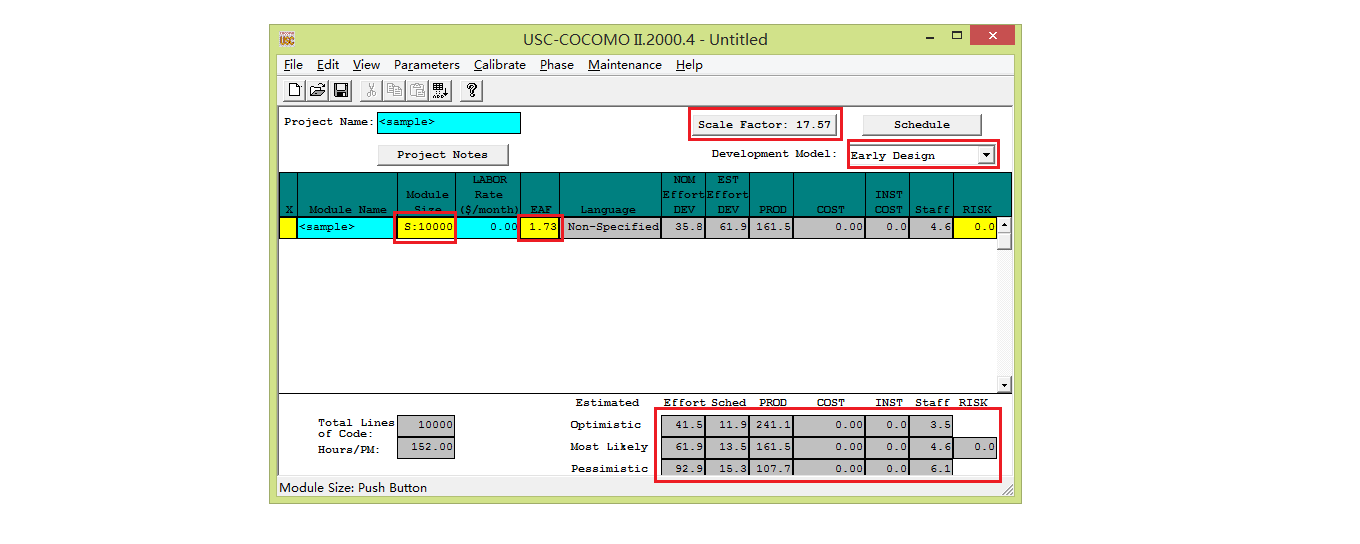This screenshot has height=544, width=1360.
Task: Click the Copy toolbar icon
Action: 395,90
